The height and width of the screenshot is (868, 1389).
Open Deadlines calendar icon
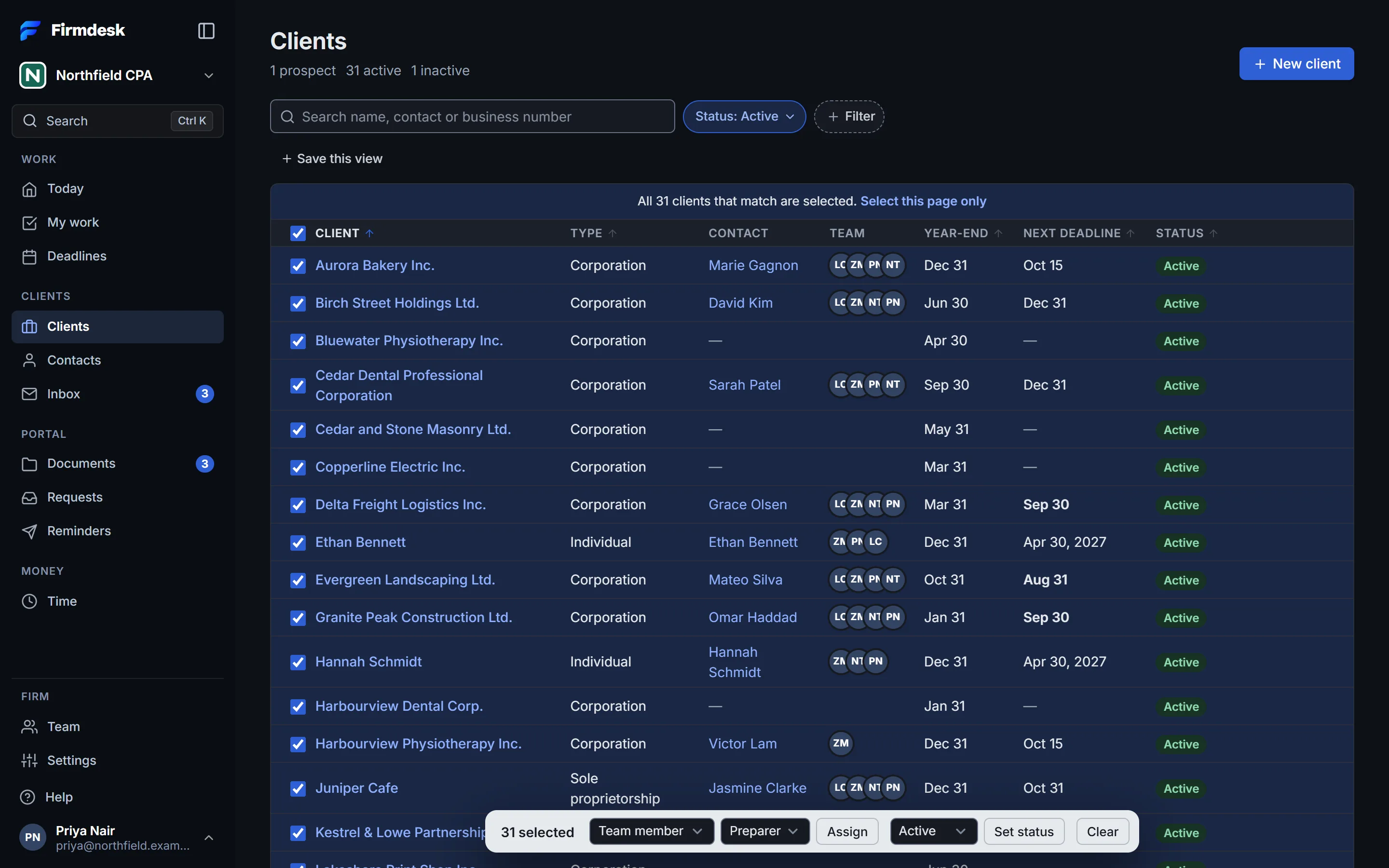click(29, 257)
